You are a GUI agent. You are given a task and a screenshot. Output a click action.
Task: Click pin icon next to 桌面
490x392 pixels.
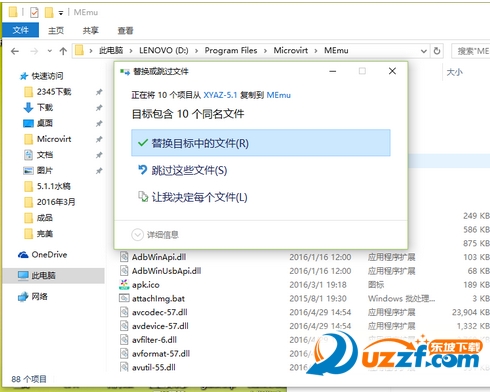click(x=99, y=123)
